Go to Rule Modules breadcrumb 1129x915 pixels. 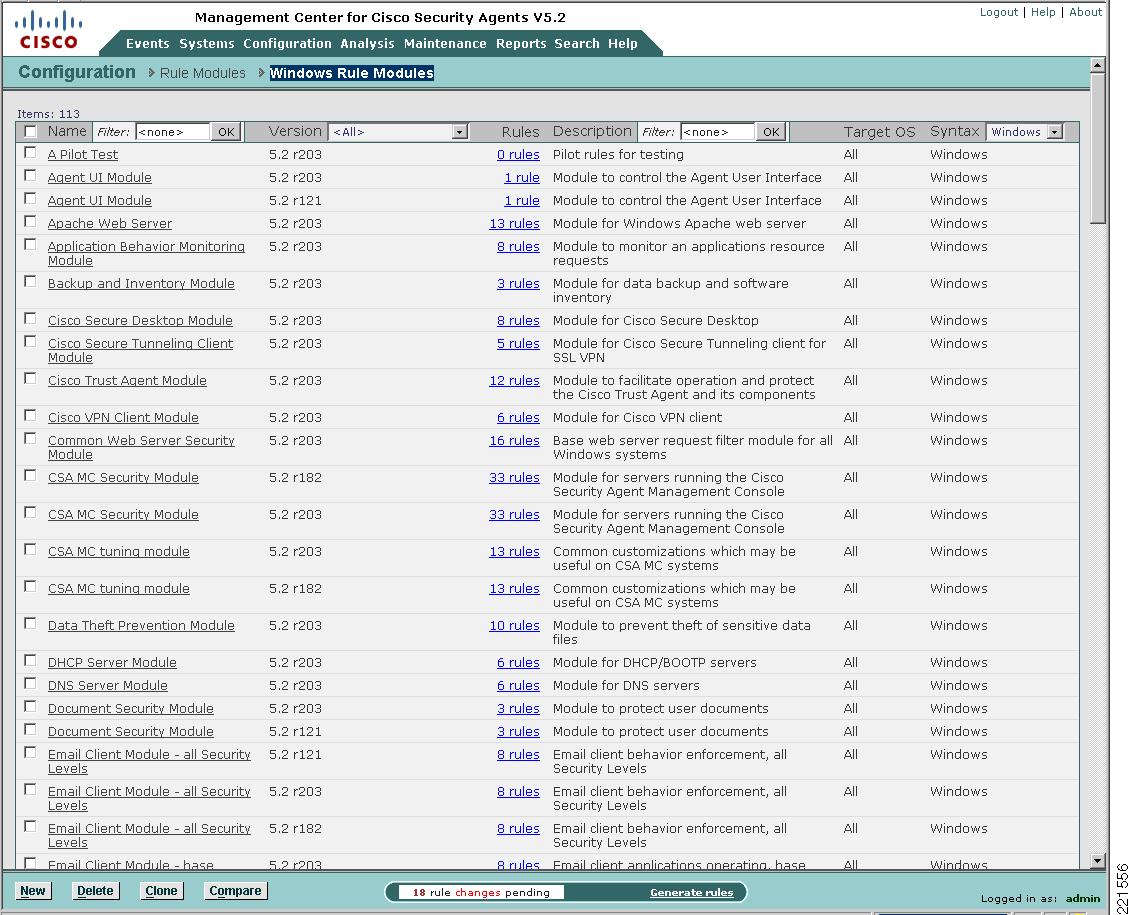(x=202, y=73)
